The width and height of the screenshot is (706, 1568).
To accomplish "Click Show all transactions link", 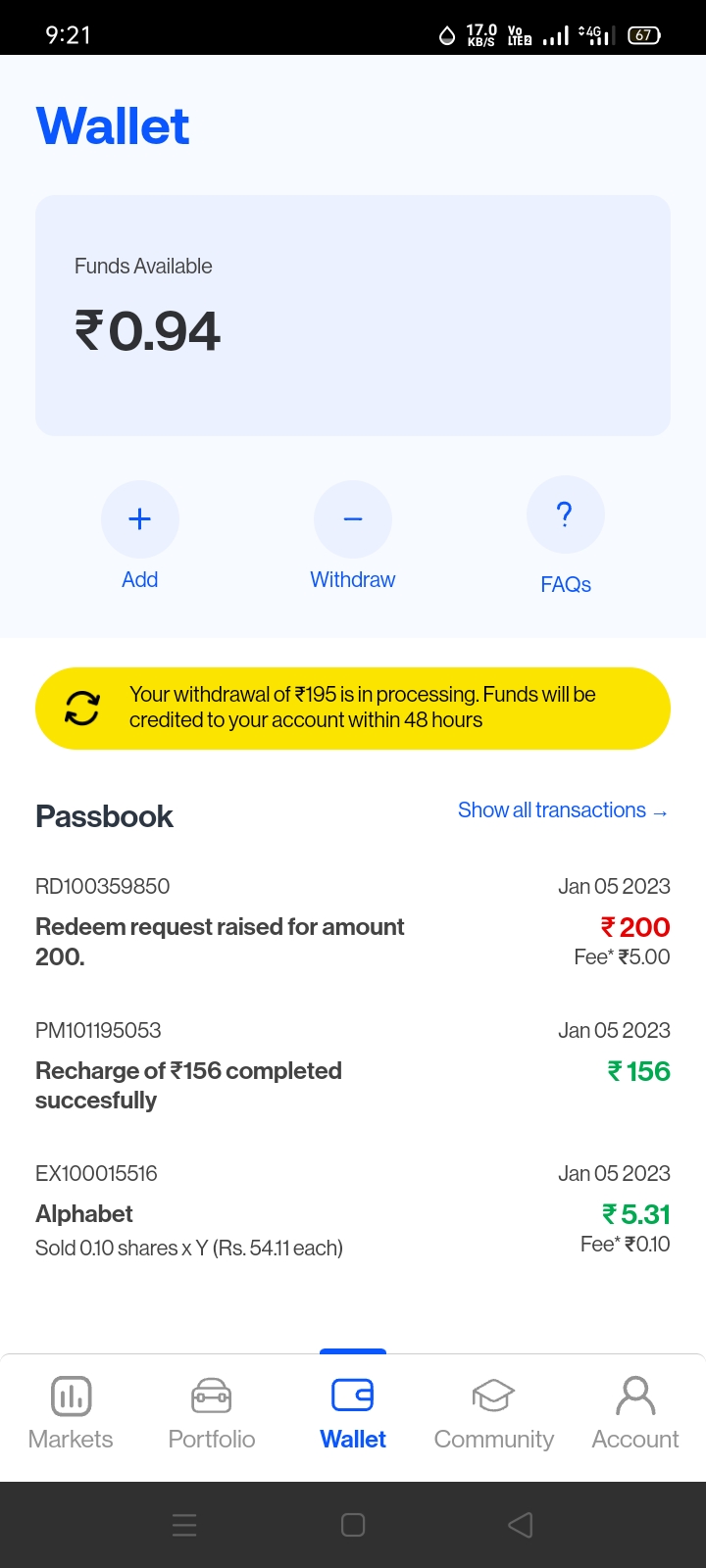I will point(563,810).
